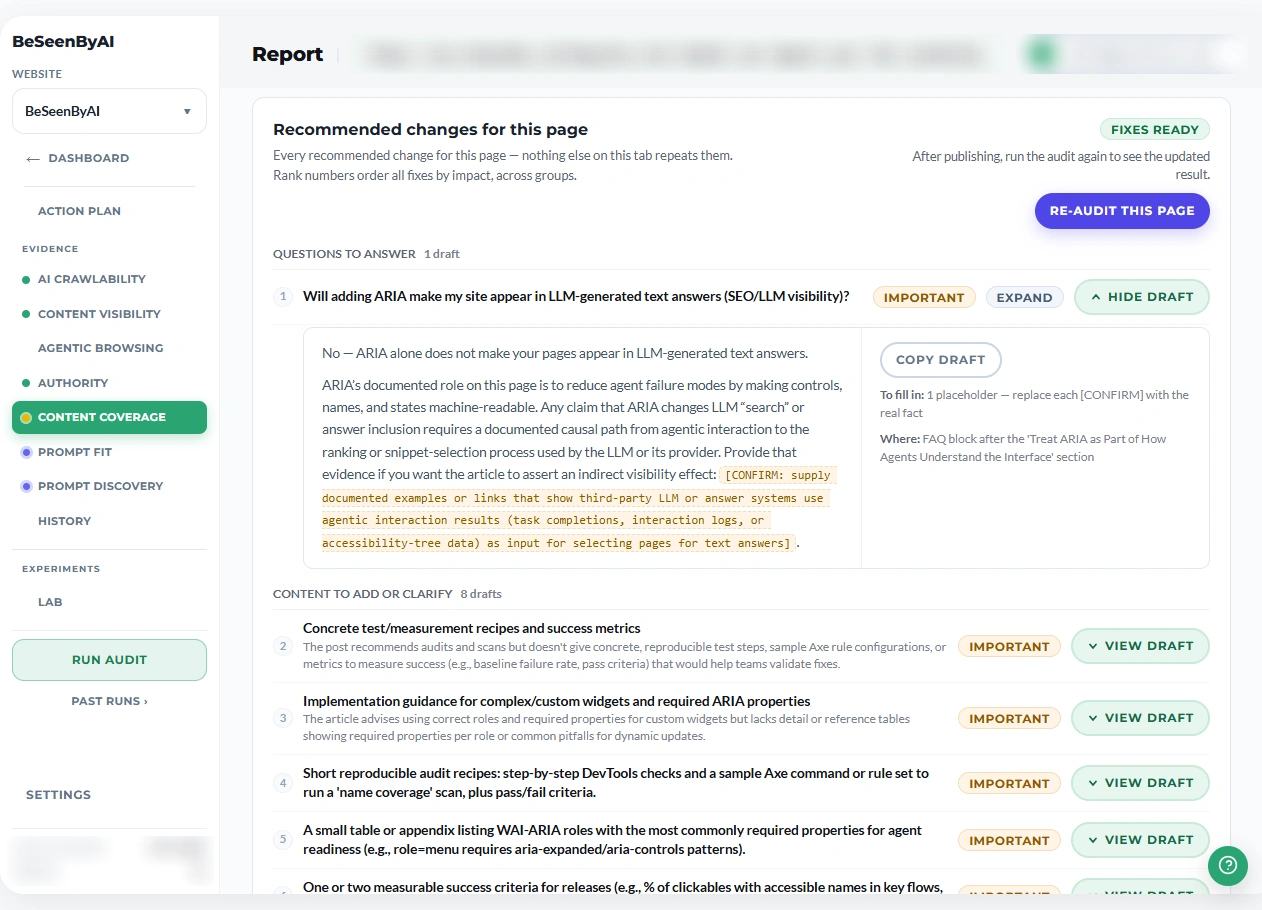Click the 'Where:' FAQ block note
Screen dimensions: 1262x910
point(1023,448)
